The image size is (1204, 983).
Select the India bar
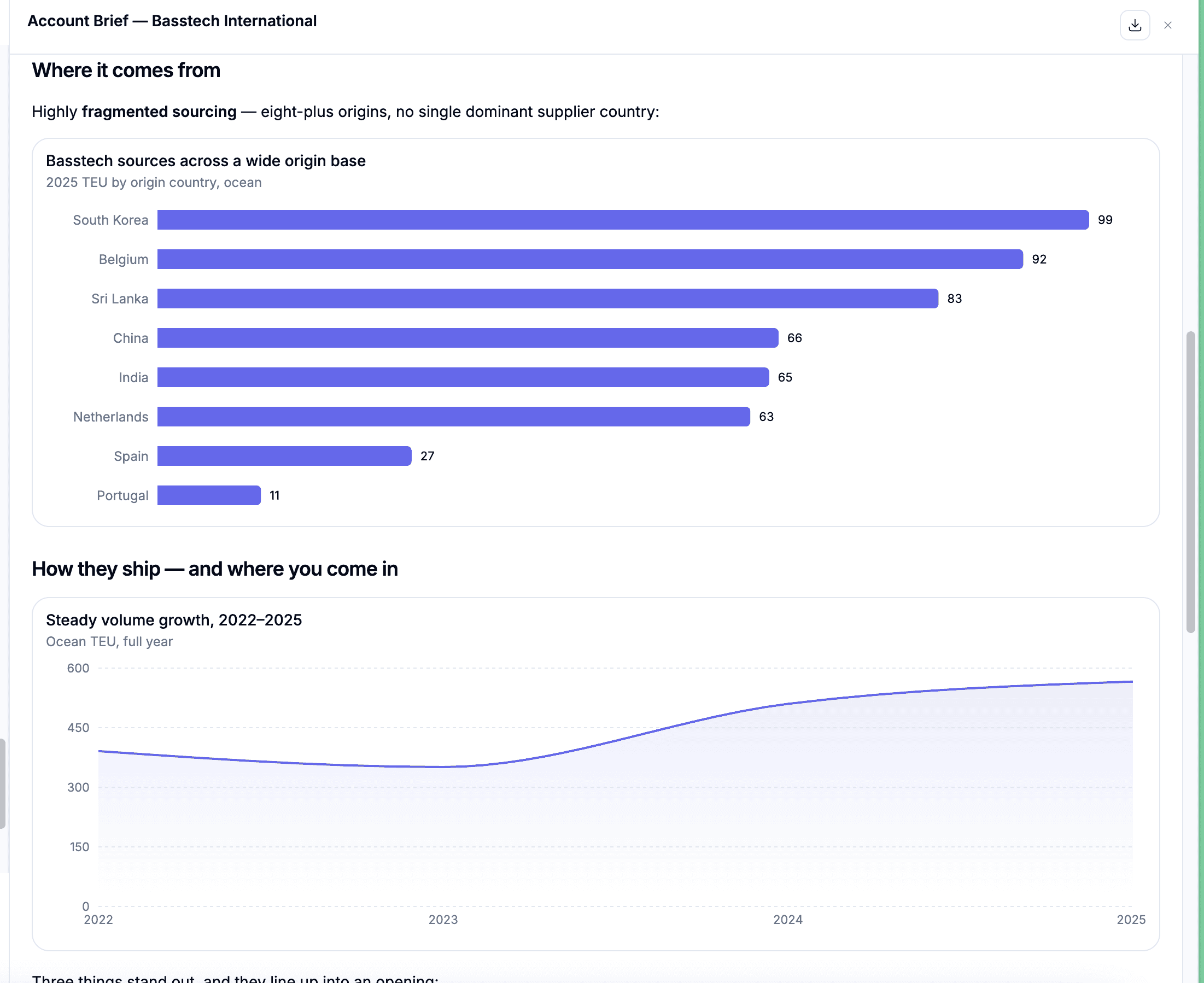point(463,377)
